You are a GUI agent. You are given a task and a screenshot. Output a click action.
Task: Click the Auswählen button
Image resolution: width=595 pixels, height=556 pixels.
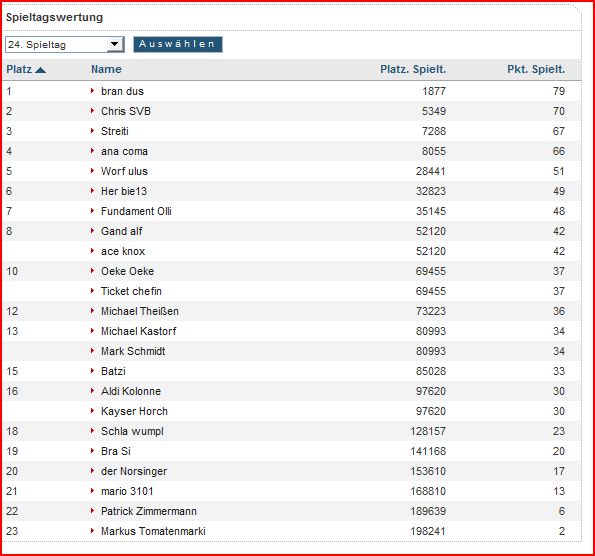[x=178, y=44]
